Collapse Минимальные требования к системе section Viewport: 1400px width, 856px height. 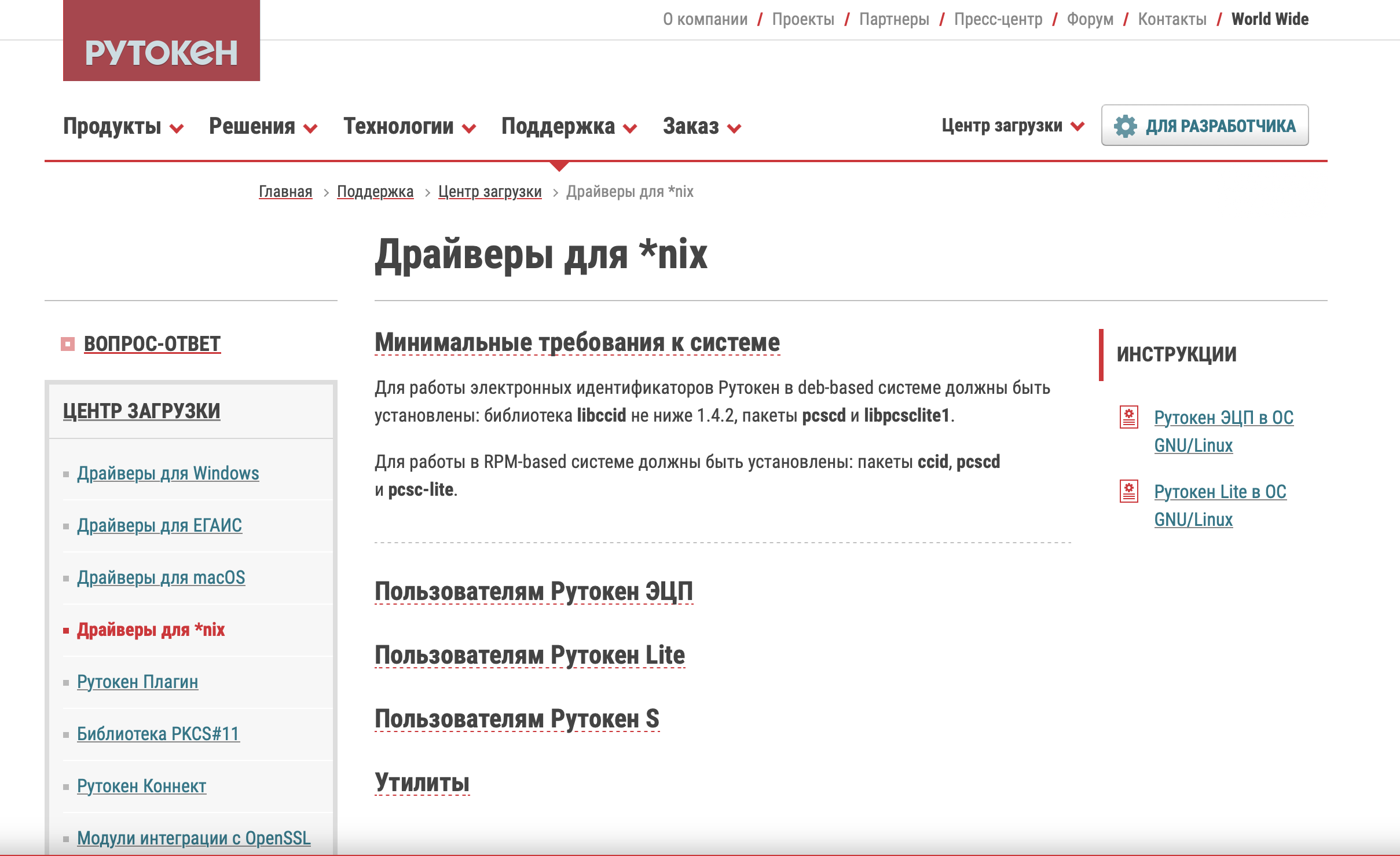(577, 342)
